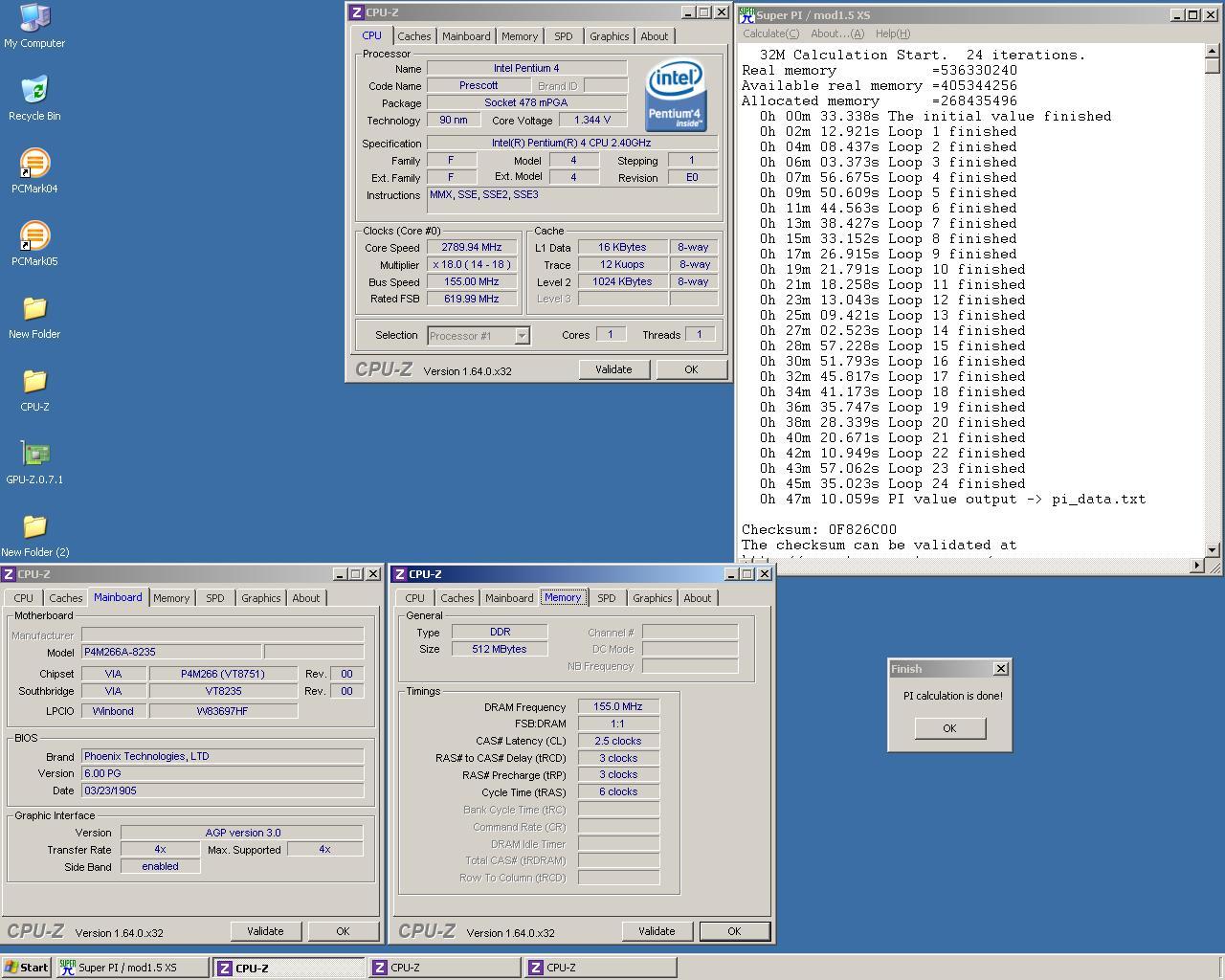Click Core Voltage value 1.344 V

point(592,121)
